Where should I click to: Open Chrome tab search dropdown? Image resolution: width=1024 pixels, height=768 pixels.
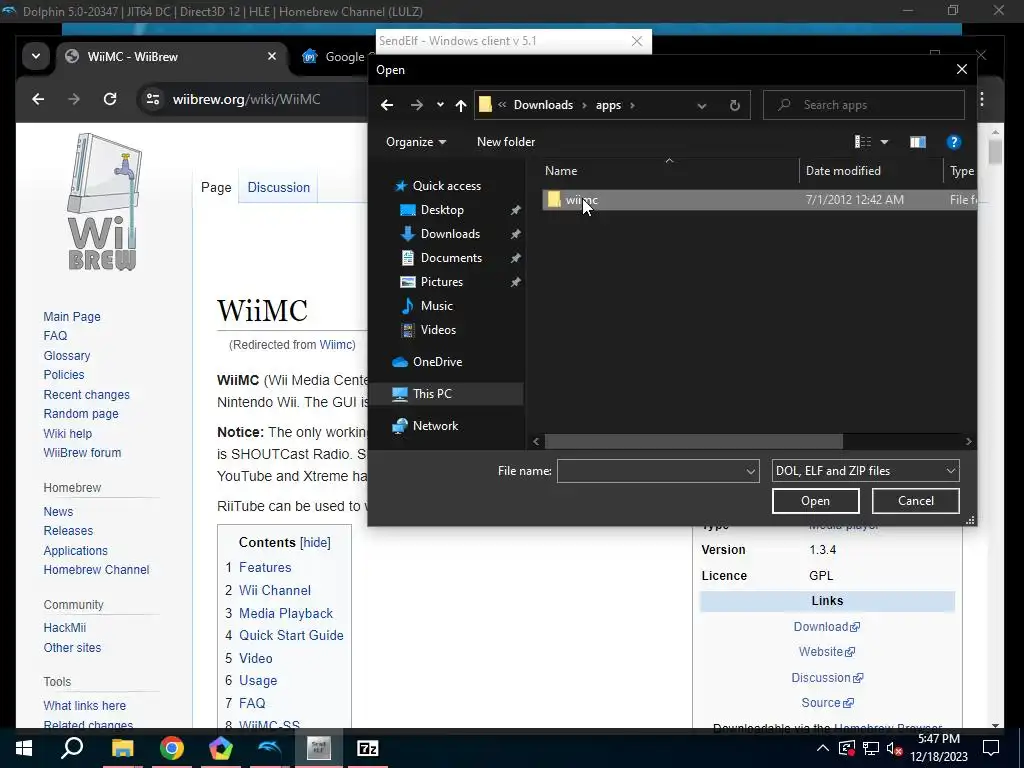[36, 57]
